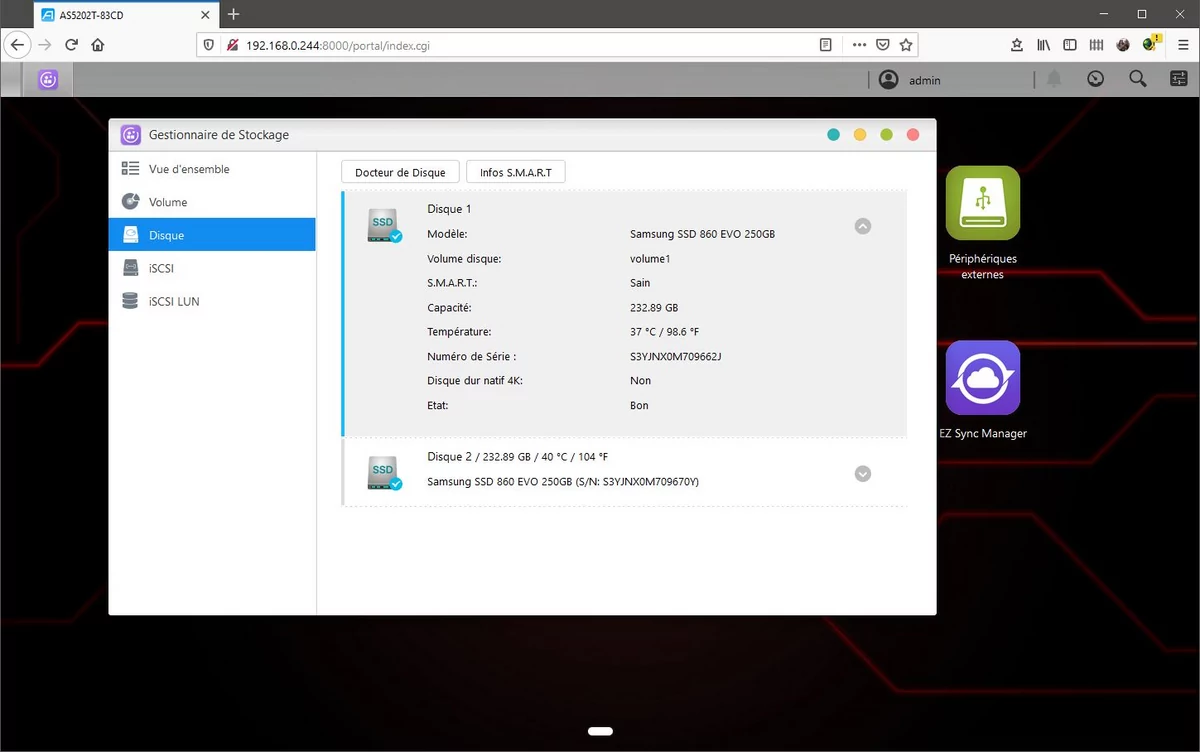Switch to the AS5202T-83CD browser tab
Screen dimensions: 1200x752
point(125,14)
